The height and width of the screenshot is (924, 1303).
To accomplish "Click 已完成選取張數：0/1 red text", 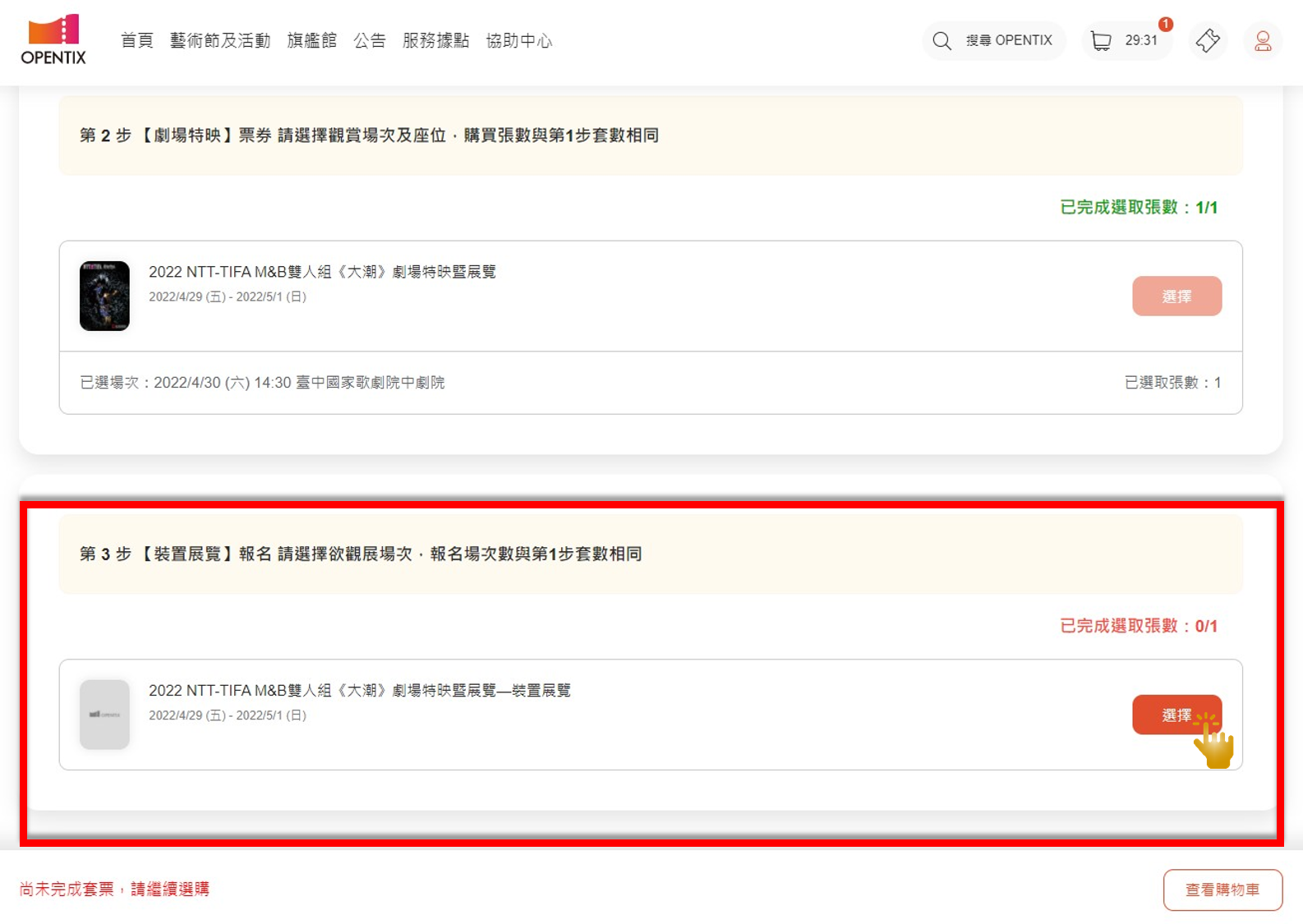I will tap(1139, 626).
